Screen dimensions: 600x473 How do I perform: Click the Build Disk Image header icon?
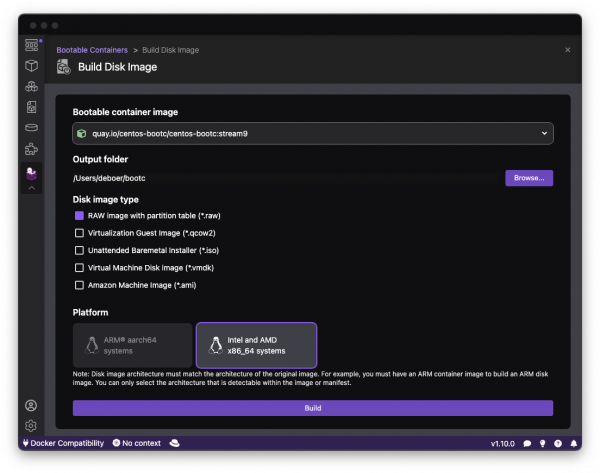point(64,67)
